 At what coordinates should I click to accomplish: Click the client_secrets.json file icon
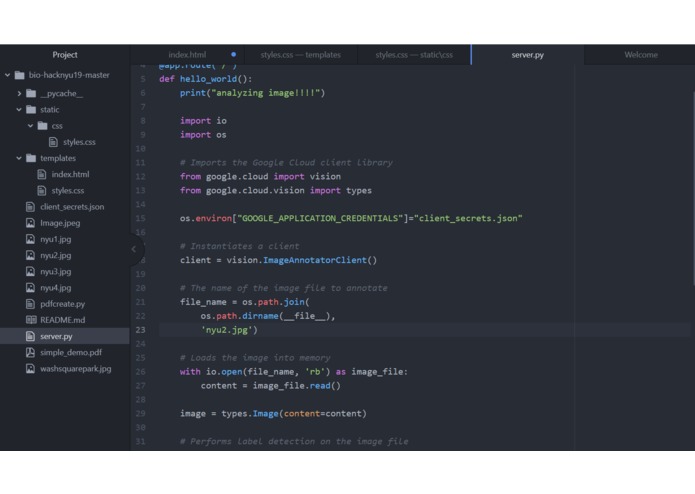[30, 206]
